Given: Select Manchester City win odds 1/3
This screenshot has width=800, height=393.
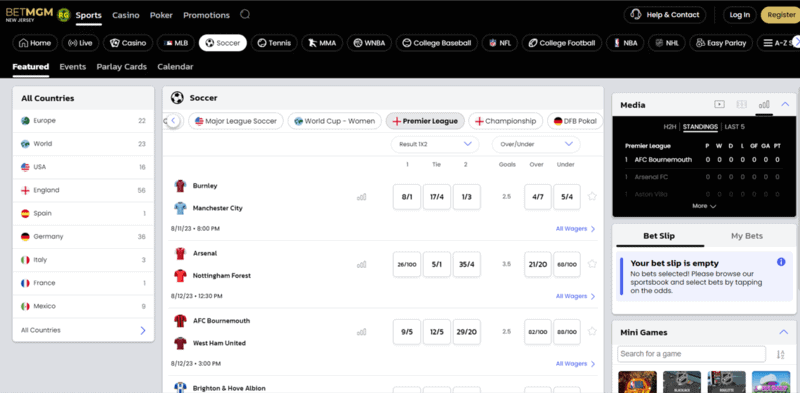Looking at the screenshot, I should tap(466, 196).
